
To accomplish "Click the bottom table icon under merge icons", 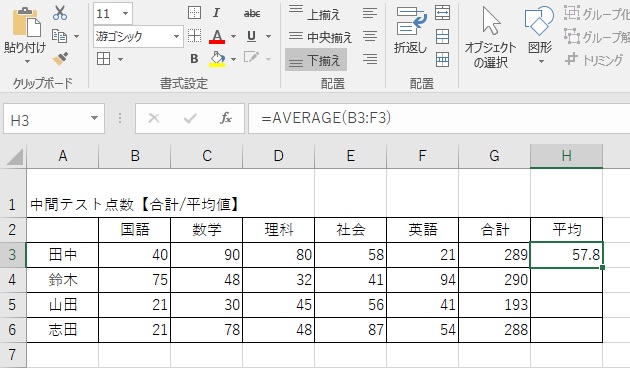I will pos(442,59).
